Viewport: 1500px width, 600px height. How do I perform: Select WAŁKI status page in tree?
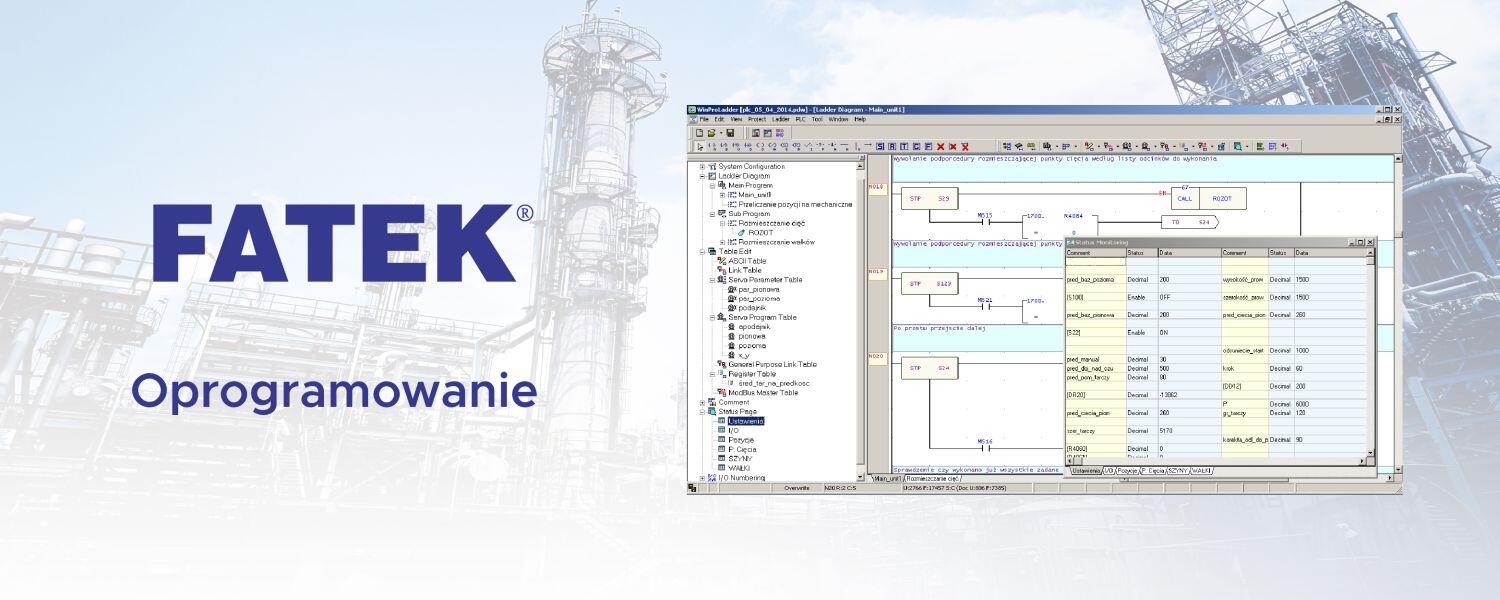pos(739,467)
